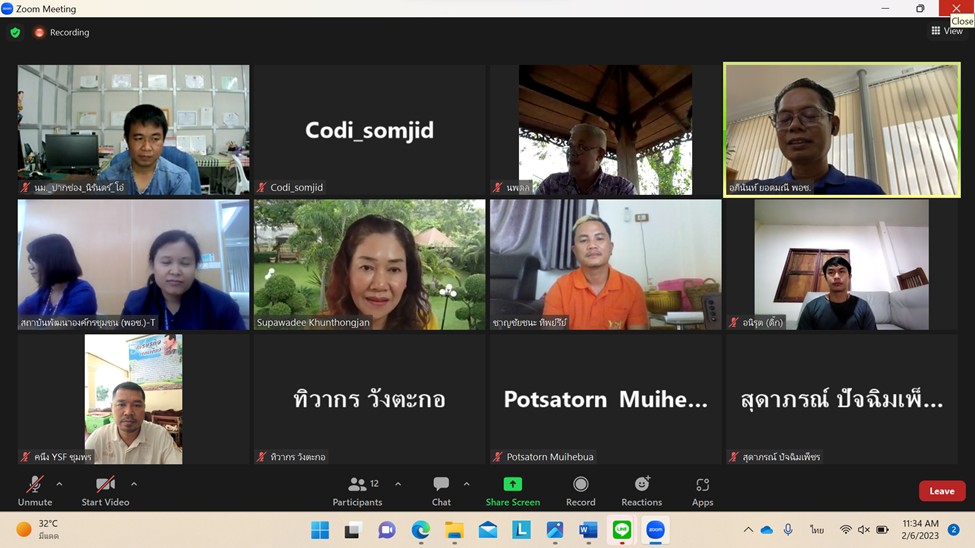This screenshot has width=975, height=548.
Task: Click the green encryption shield icon
Action: (15, 32)
